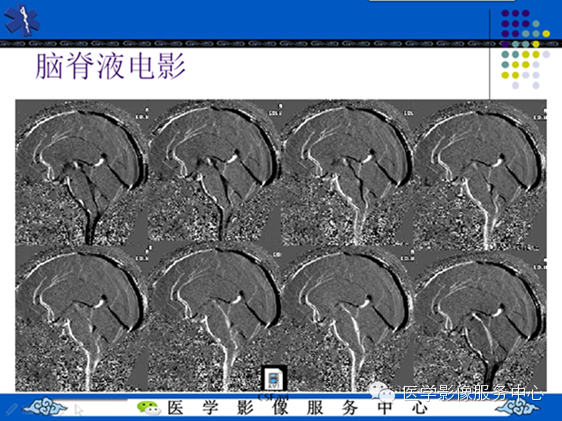Viewport: 562px width, 421px height.
Task: Click the CSF.avi file name label
Action: (273, 397)
